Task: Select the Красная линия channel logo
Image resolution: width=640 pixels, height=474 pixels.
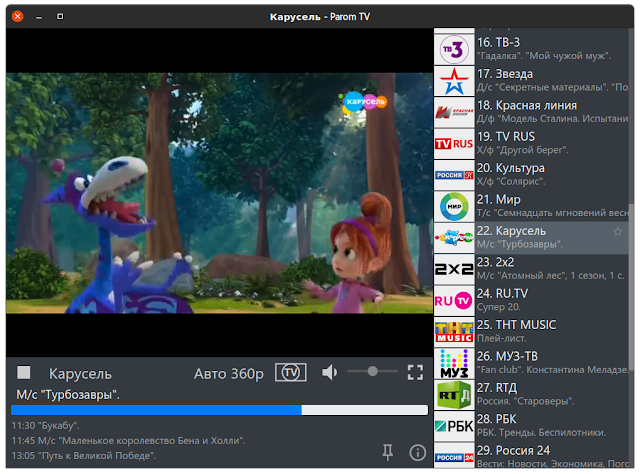Action: click(x=454, y=112)
